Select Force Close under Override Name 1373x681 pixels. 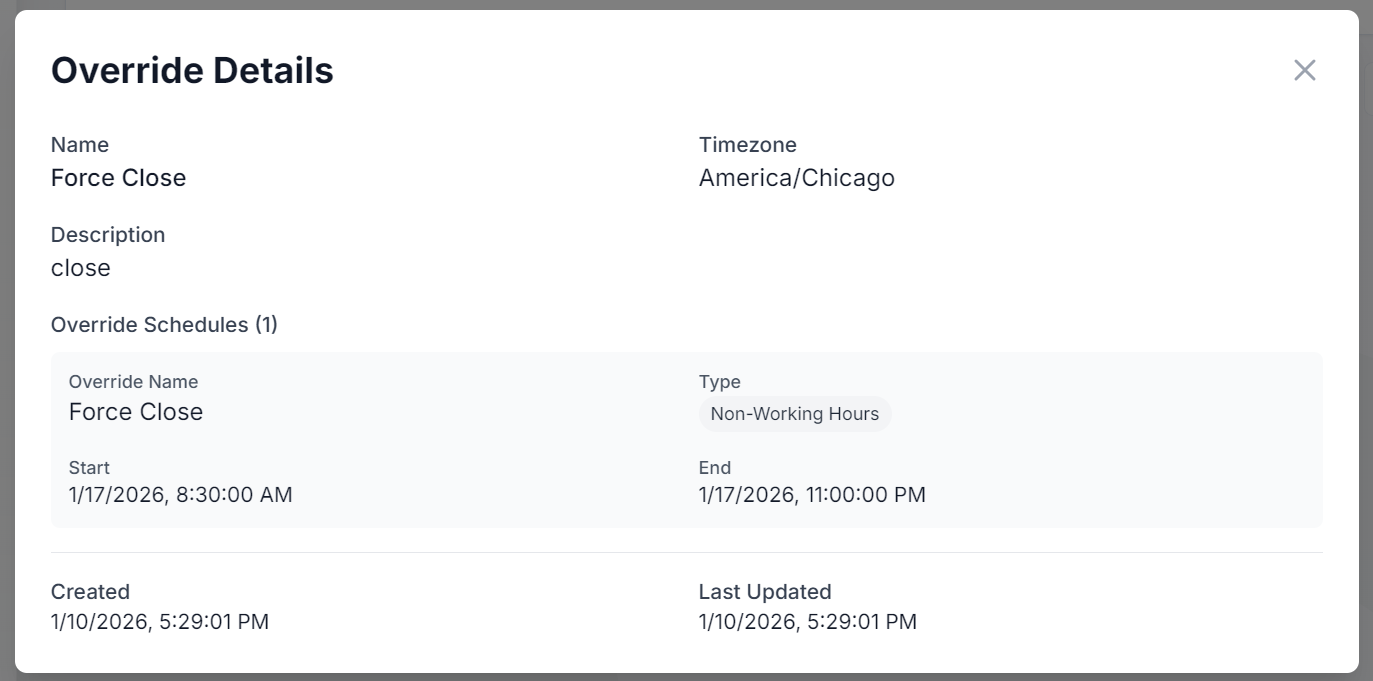click(x=136, y=412)
